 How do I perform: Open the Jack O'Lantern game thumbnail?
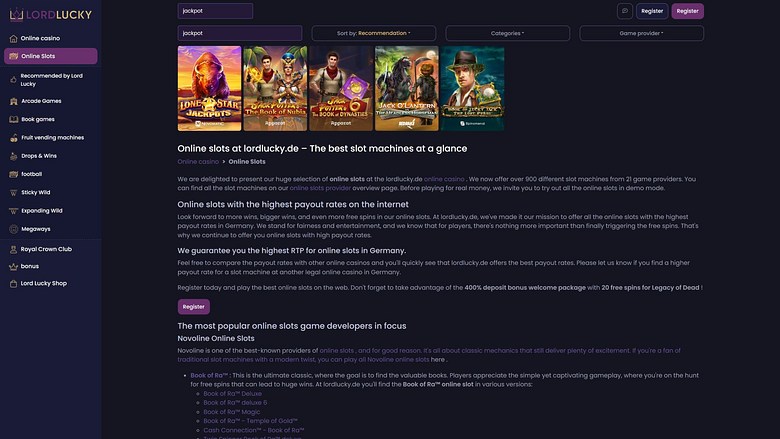(x=406, y=88)
